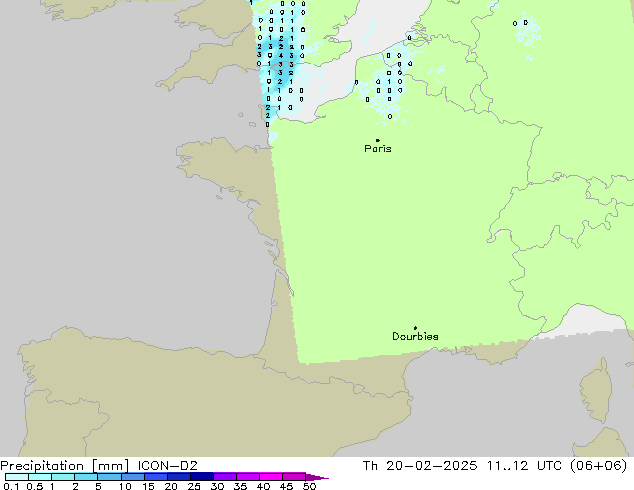634x490 pixels.
Task: Pick the 0.1–0.5 mm legend color swatch
Action: click(x=17, y=477)
